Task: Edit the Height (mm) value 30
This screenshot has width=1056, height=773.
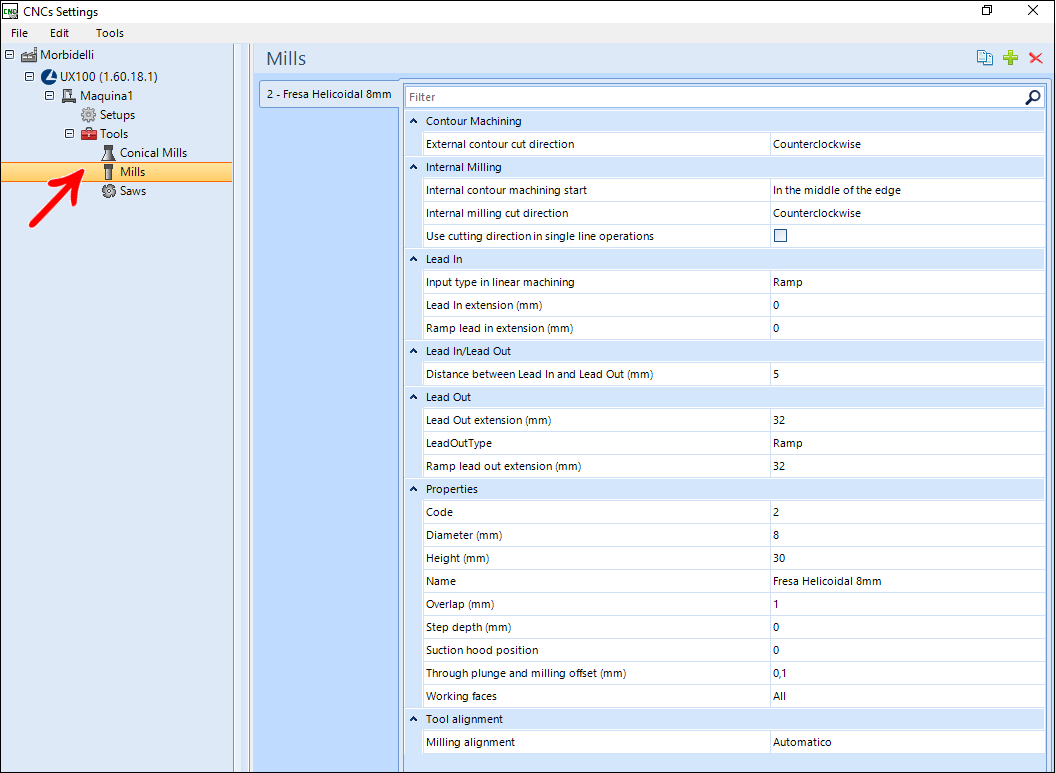Action: point(907,558)
